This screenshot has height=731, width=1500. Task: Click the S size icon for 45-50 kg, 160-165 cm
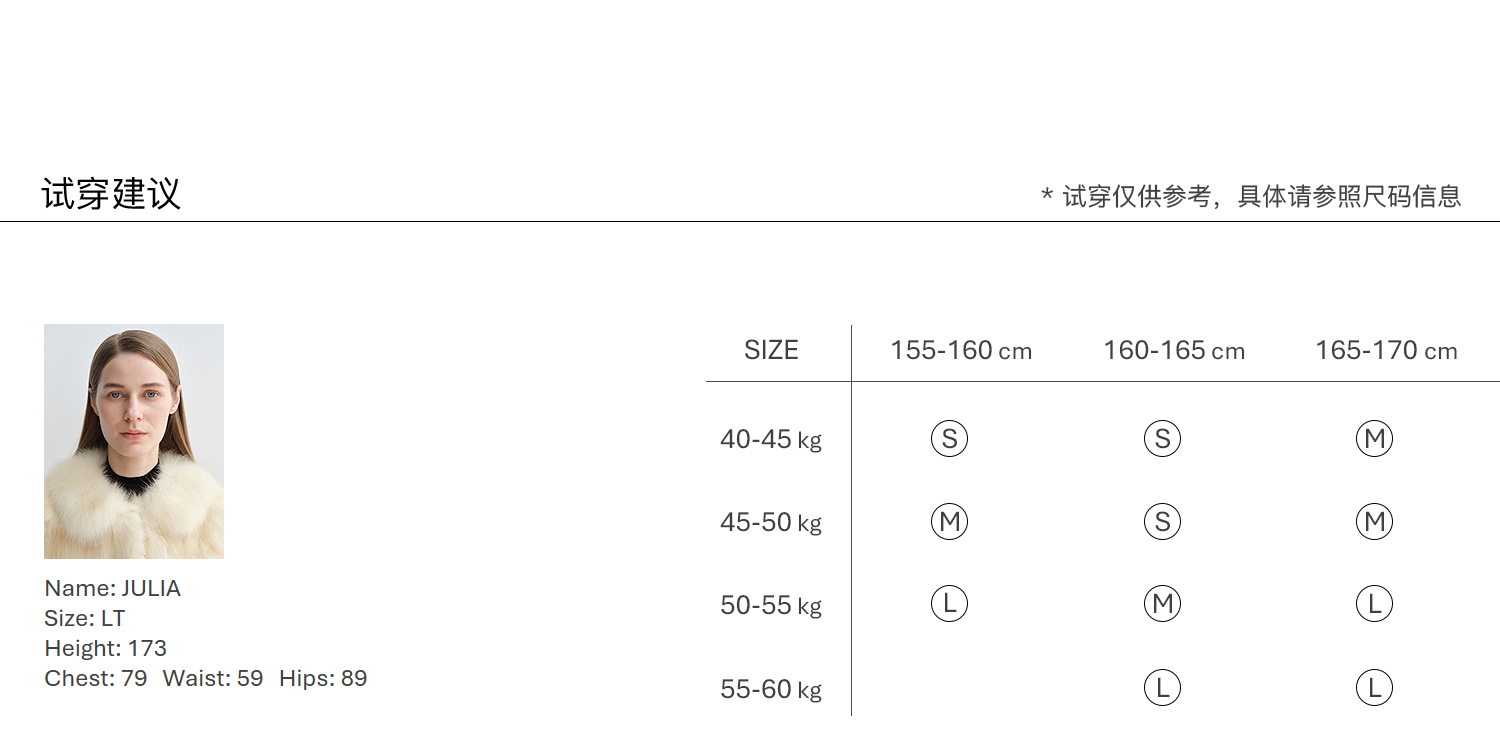(1162, 521)
